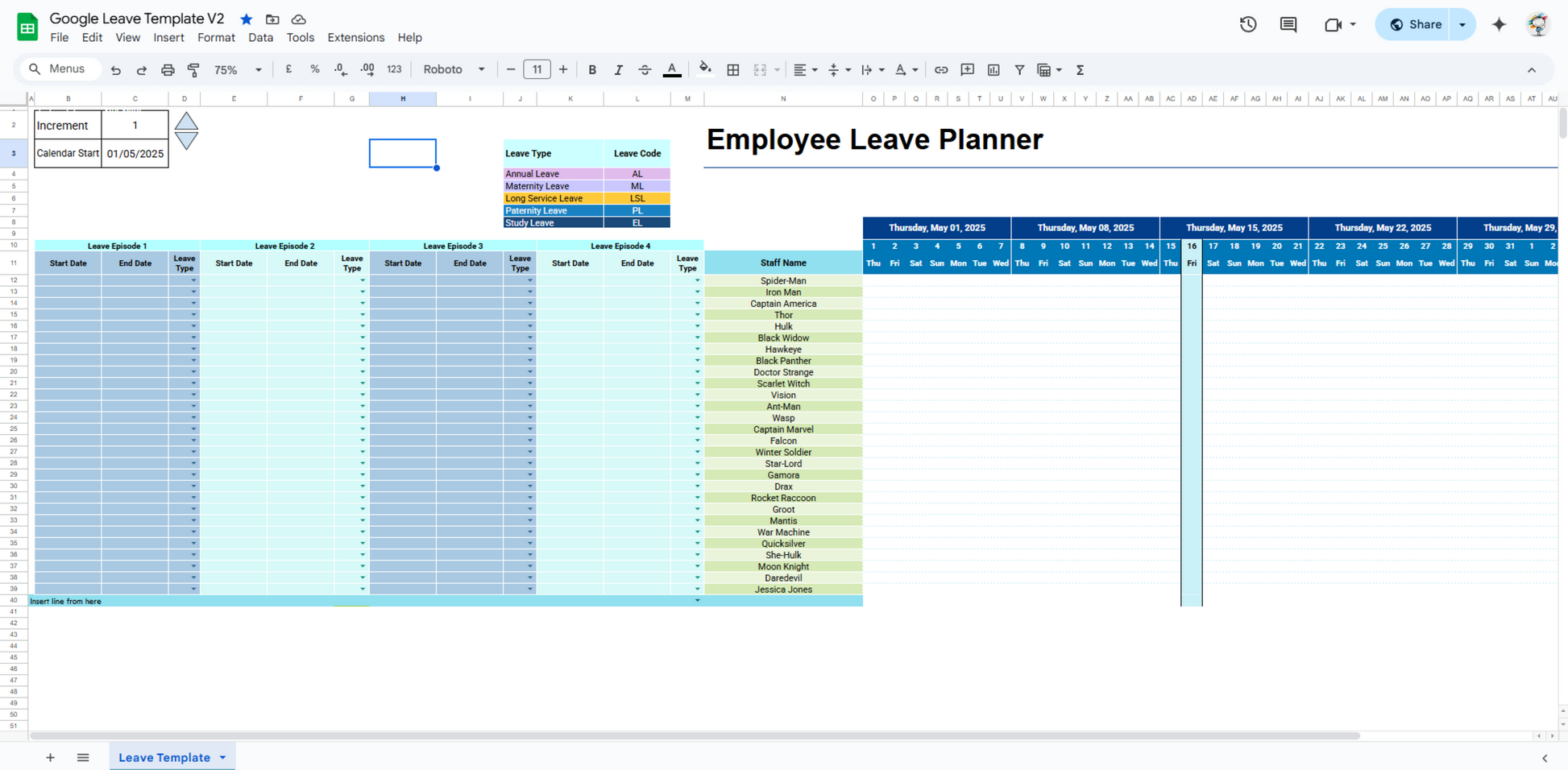Toggle bold formatting
1568x770 pixels.
[x=592, y=70]
